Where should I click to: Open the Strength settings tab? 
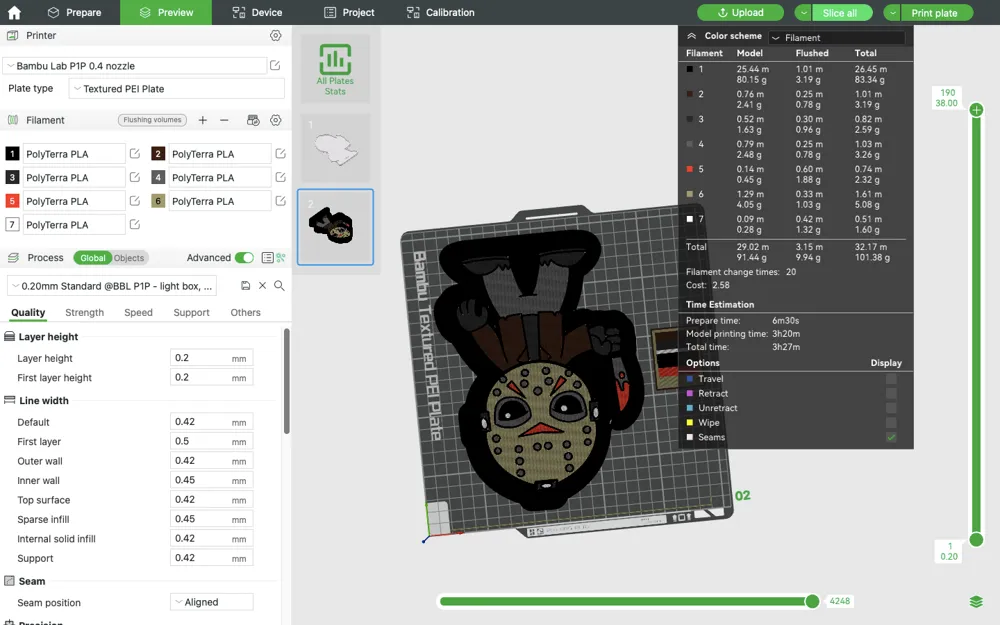[x=84, y=312]
